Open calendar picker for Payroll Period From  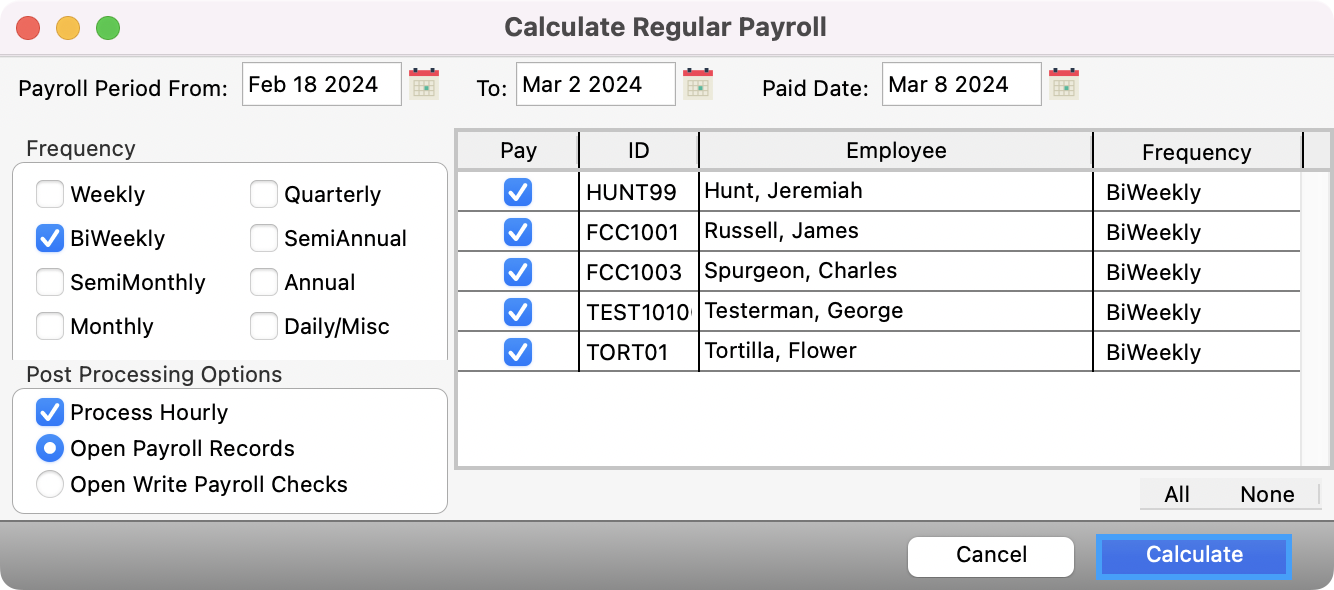click(x=425, y=84)
